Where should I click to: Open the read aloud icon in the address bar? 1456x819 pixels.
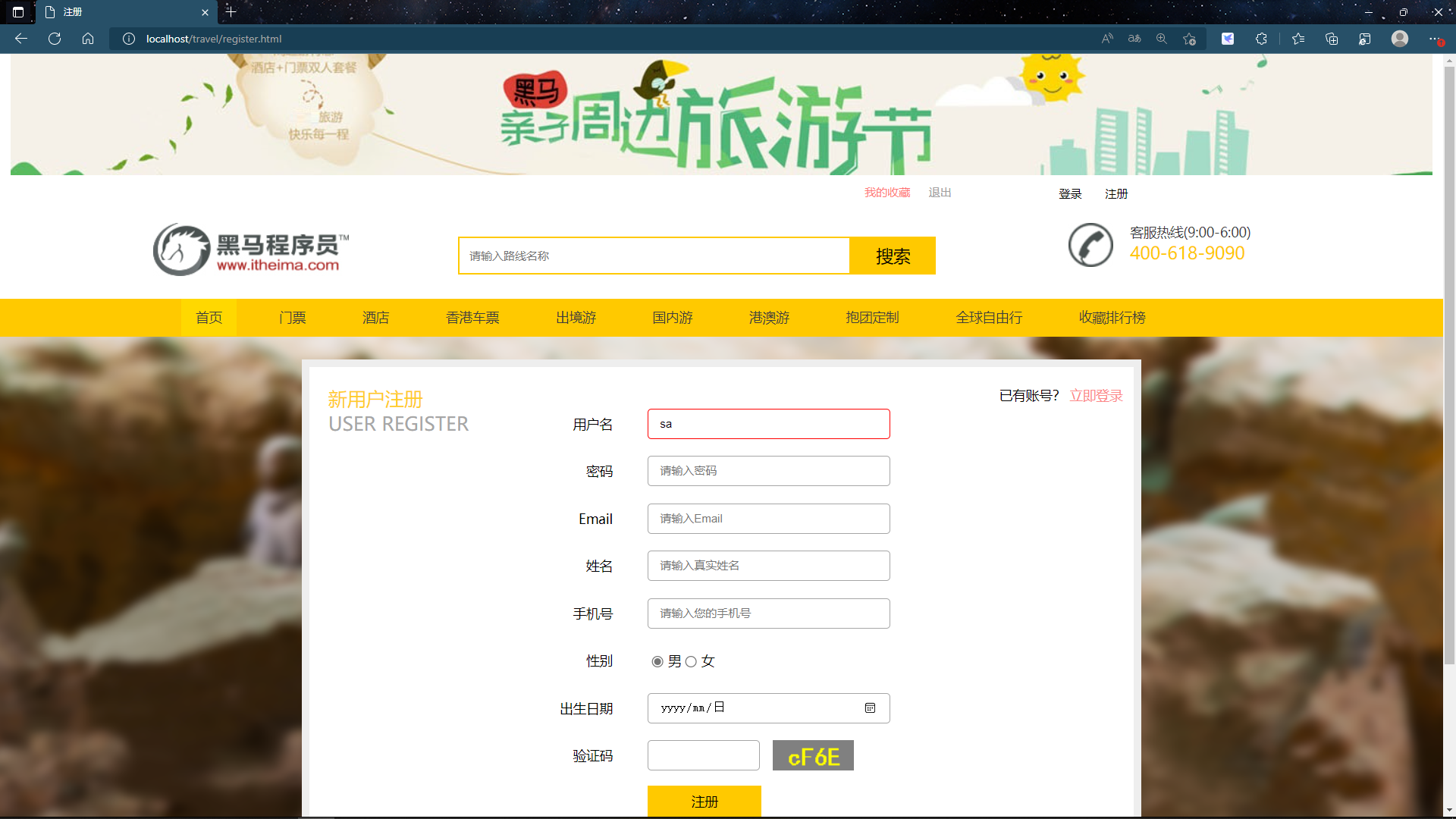(x=1107, y=39)
